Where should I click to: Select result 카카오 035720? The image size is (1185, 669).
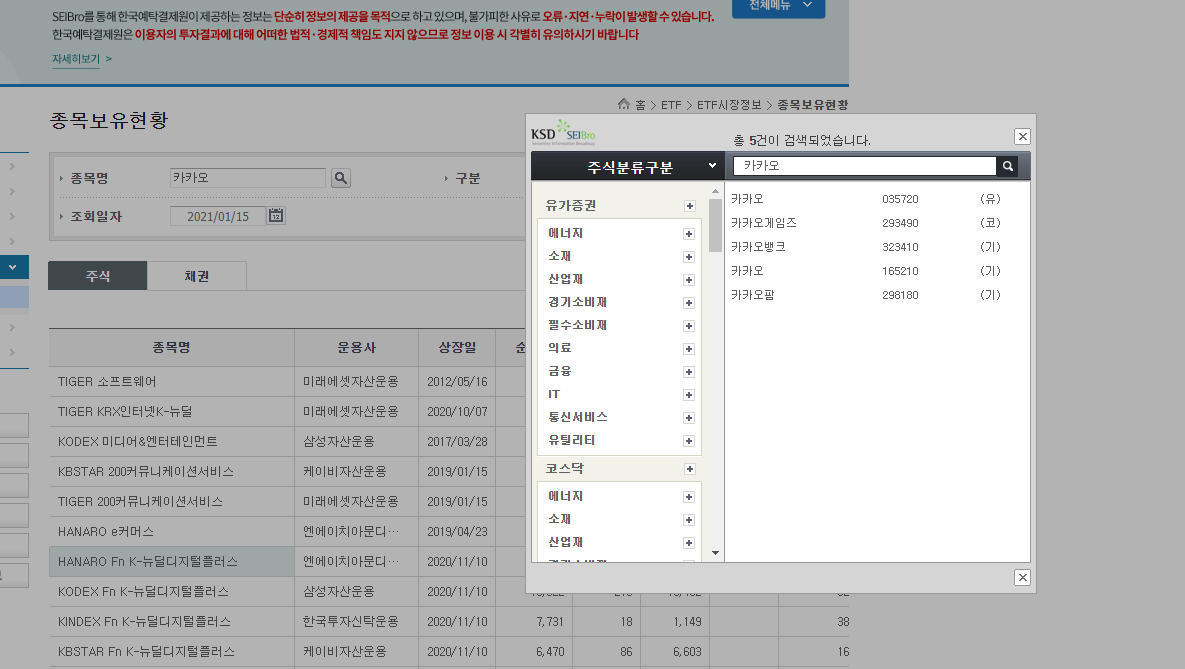(867, 199)
